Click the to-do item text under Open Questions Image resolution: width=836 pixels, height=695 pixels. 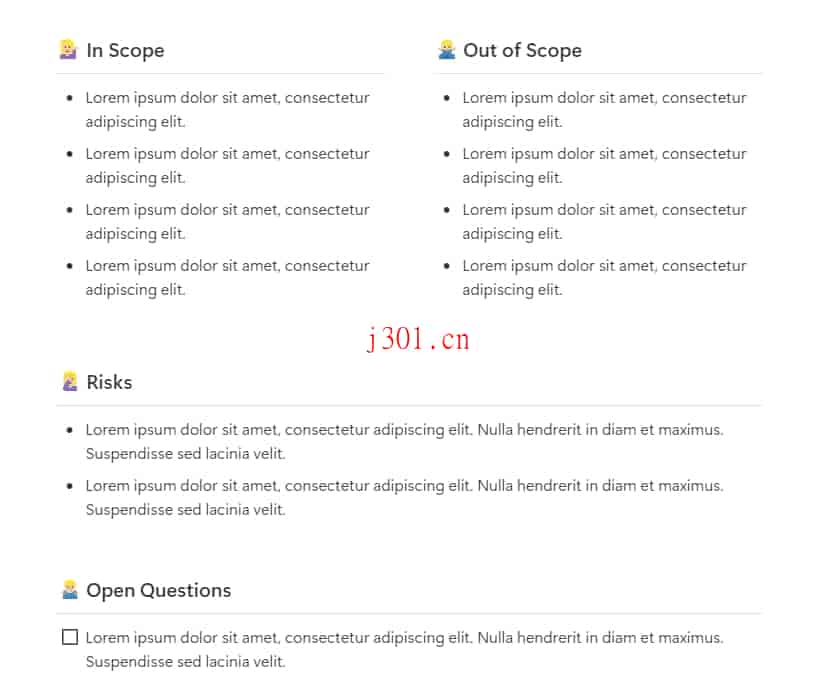point(405,650)
